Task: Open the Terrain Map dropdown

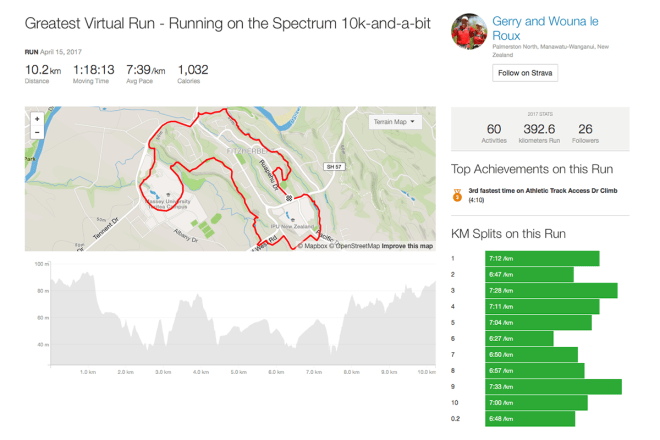Action: click(396, 122)
